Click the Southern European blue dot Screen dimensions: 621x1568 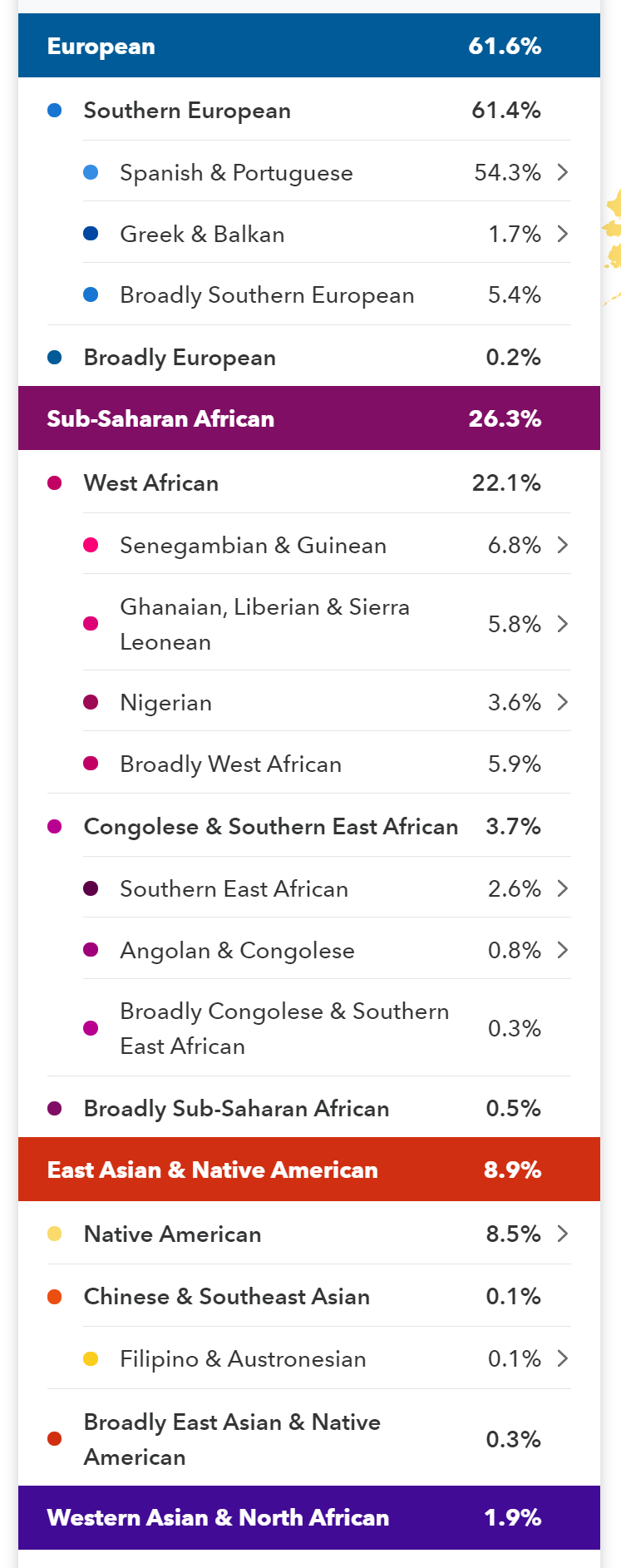click(55, 110)
